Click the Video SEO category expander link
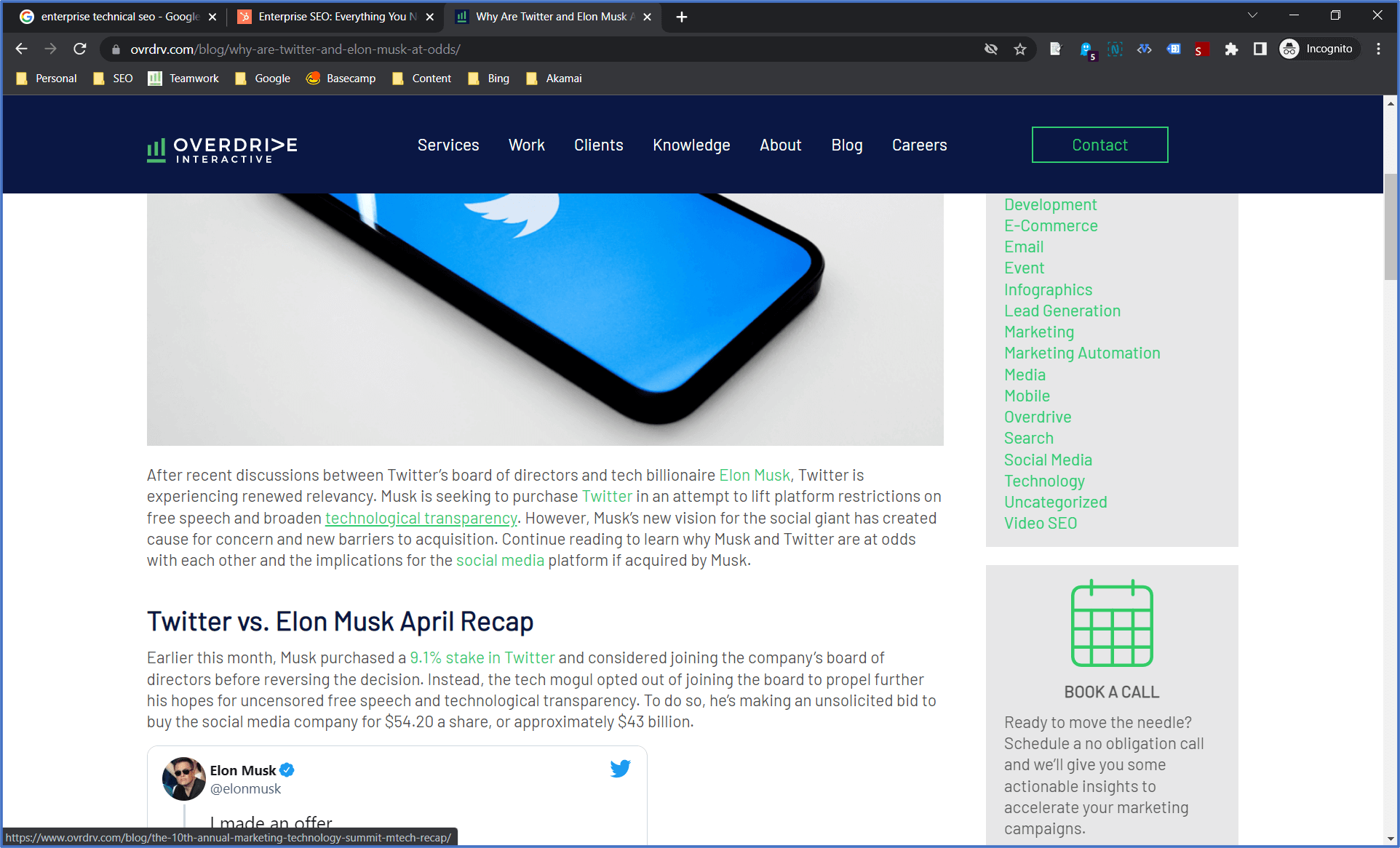Viewport: 1400px width, 848px height. pyautogui.click(x=1040, y=522)
